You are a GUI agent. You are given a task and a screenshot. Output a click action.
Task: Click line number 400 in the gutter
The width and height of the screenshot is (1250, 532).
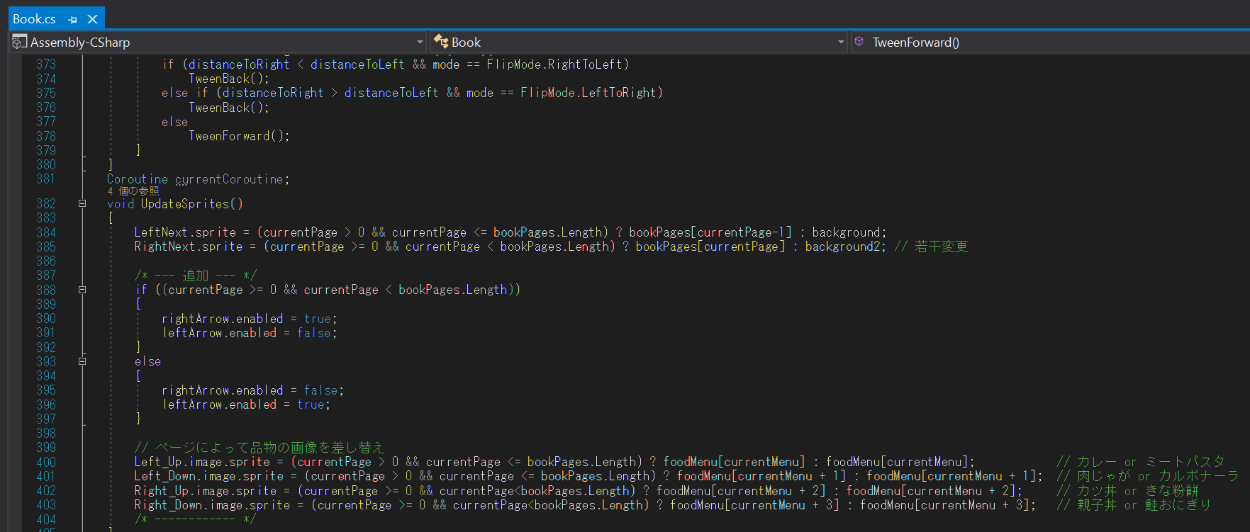coord(44,462)
